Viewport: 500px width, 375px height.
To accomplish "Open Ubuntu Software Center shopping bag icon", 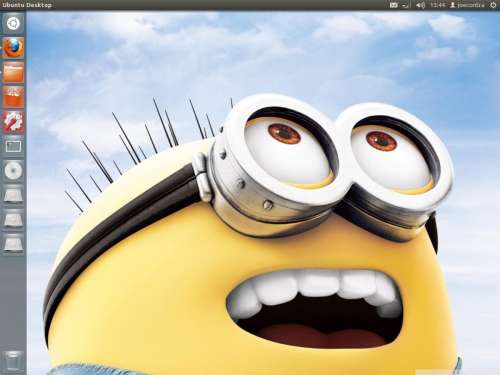I will click(x=13, y=97).
